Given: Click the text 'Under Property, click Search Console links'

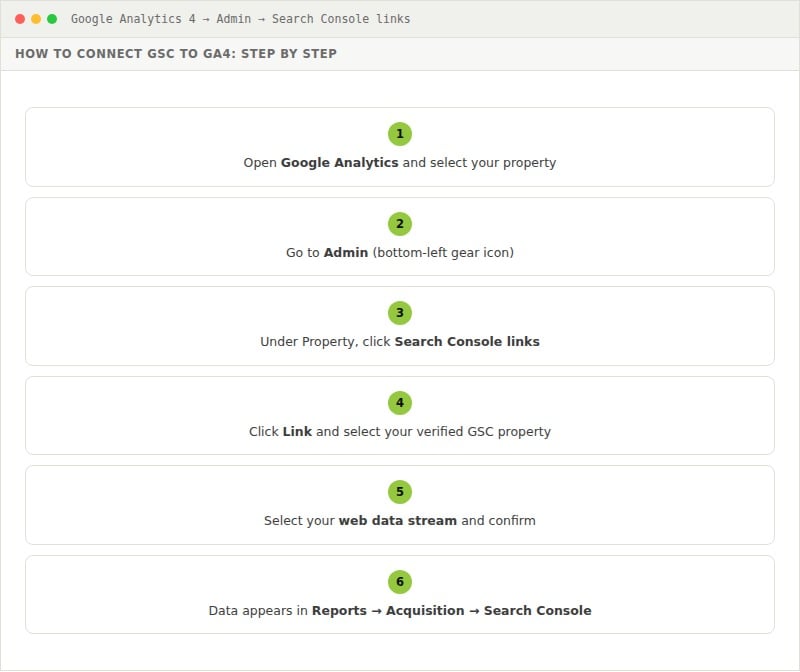Looking at the screenshot, I should (399, 341).
